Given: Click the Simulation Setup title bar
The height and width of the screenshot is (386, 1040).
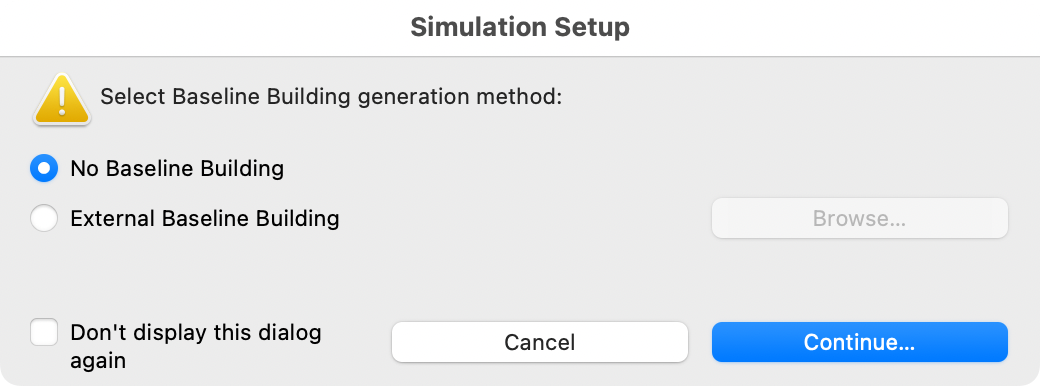Looking at the screenshot, I should pos(520,28).
